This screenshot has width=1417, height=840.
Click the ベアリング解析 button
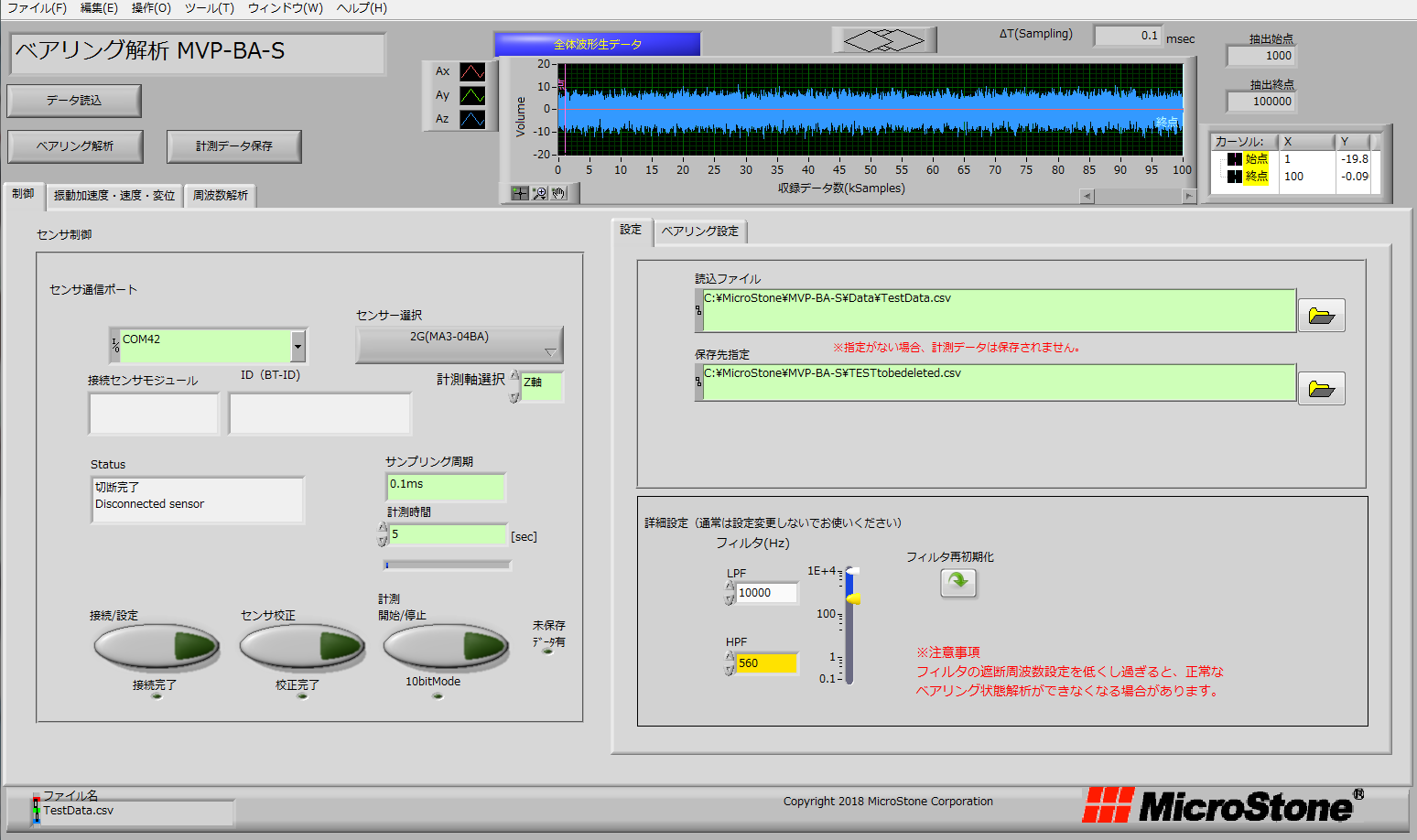tap(75, 146)
